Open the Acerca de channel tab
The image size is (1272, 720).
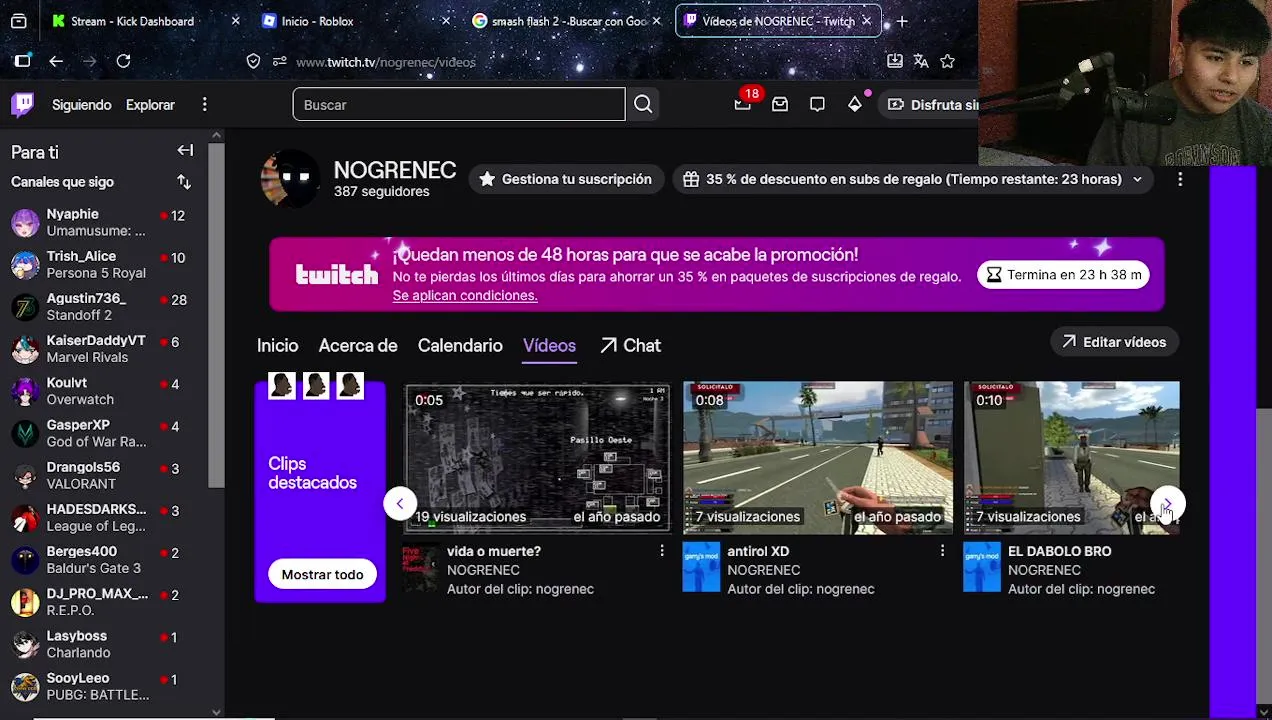(x=358, y=345)
